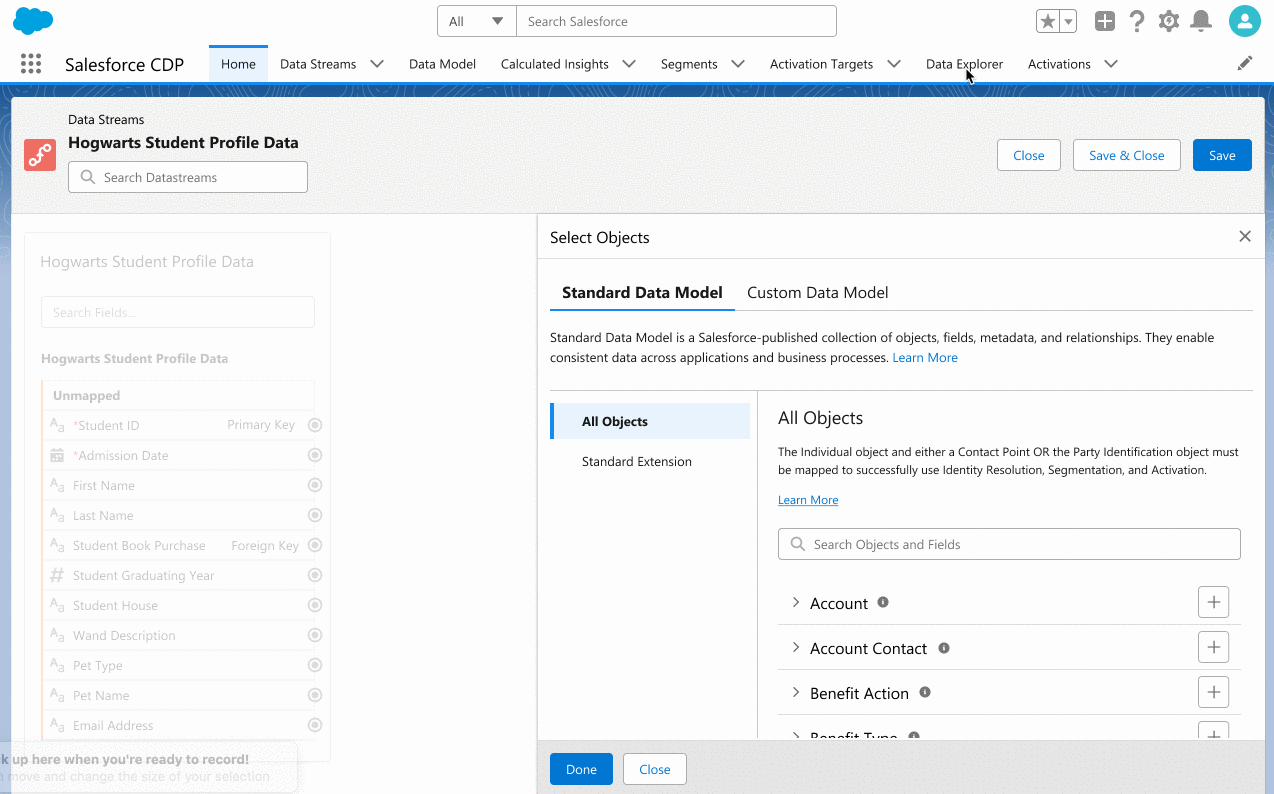Expand the Account Contact object row
The height and width of the screenshot is (794, 1274).
point(796,647)
